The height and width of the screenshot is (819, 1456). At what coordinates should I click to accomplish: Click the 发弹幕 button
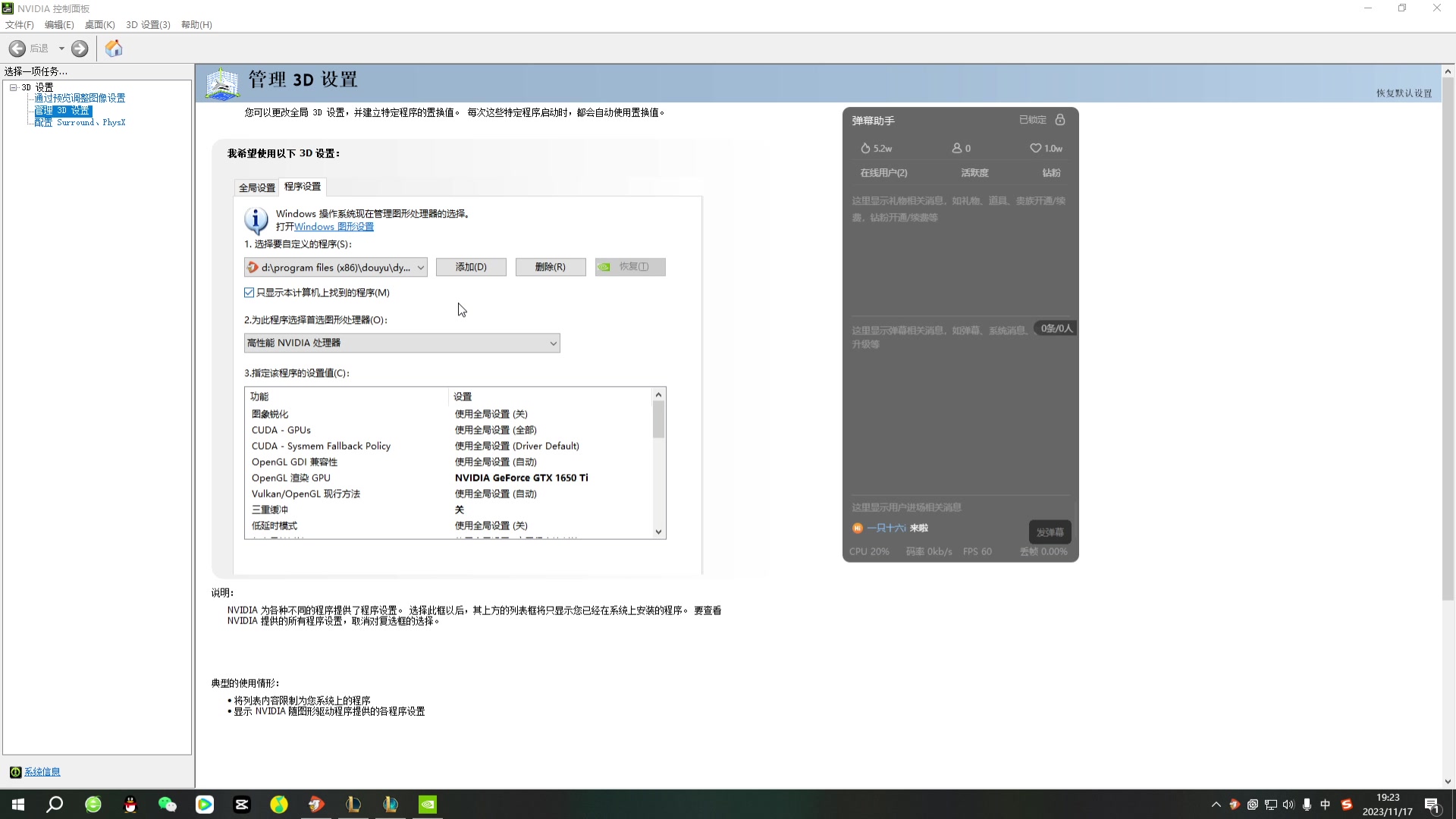pyautogui.click(x=1050, y=532)
